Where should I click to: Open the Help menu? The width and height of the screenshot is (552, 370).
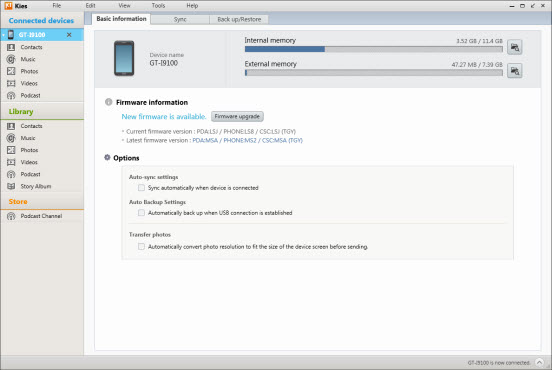[x=192, y=6]
